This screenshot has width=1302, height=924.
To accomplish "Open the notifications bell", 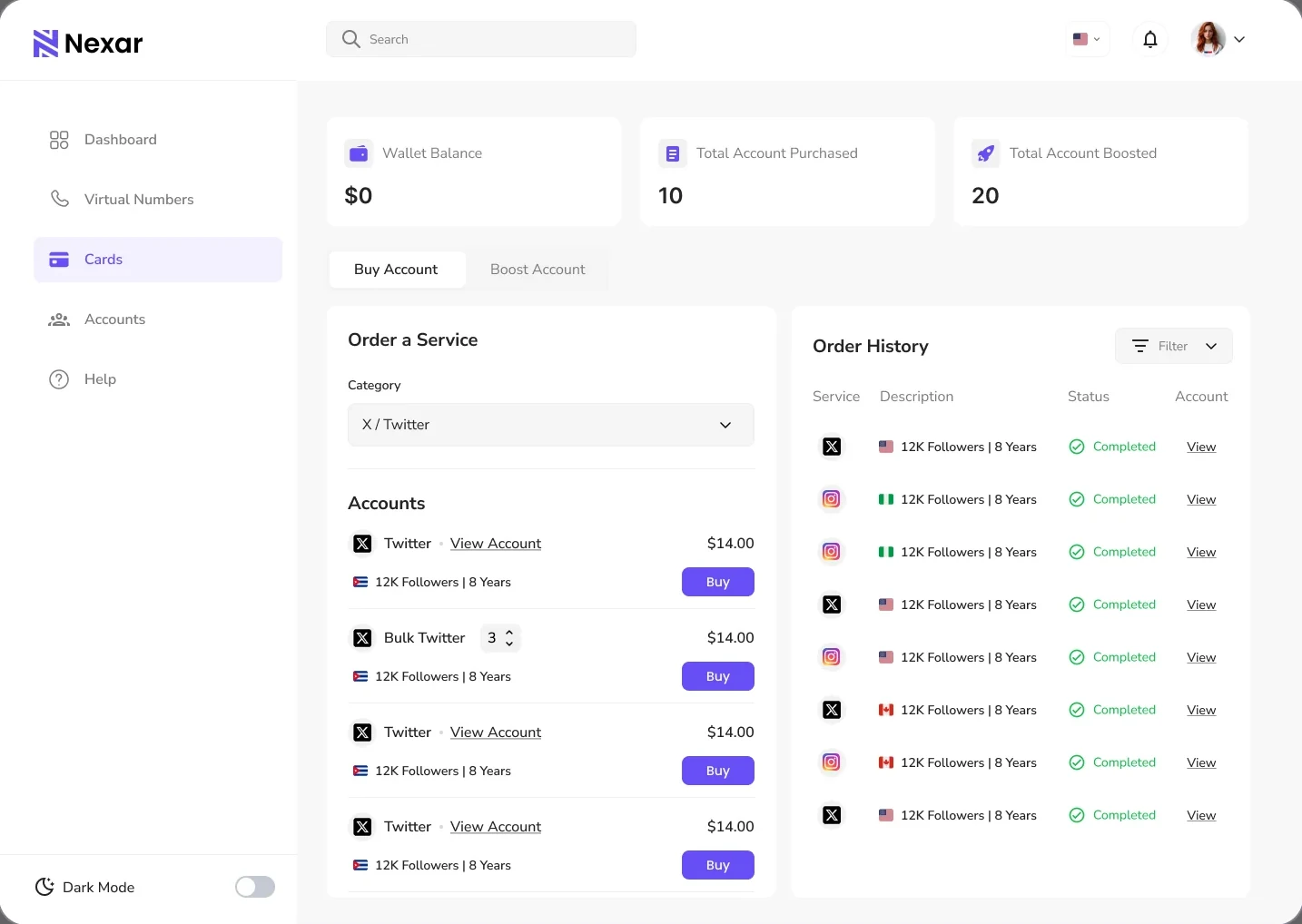I will [1150, 39].
